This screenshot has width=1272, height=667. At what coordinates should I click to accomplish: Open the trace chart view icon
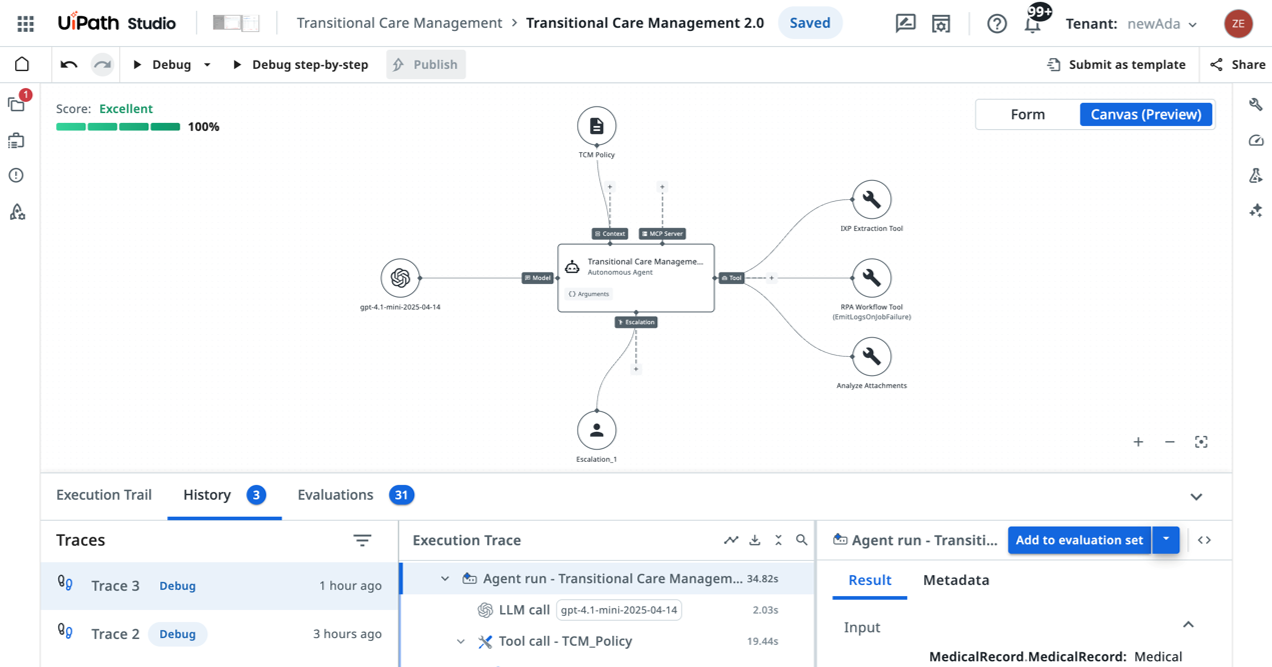(731, 540)
